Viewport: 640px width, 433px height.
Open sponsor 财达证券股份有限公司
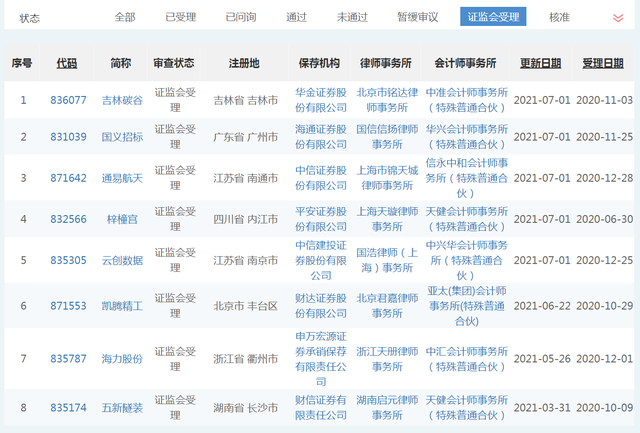click(321, 306)
